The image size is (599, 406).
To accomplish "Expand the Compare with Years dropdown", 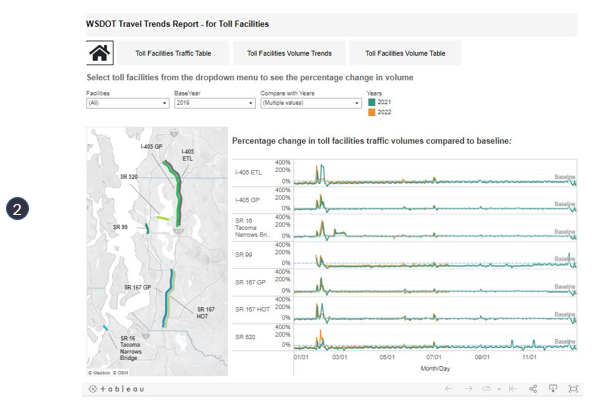I will 311,103.
